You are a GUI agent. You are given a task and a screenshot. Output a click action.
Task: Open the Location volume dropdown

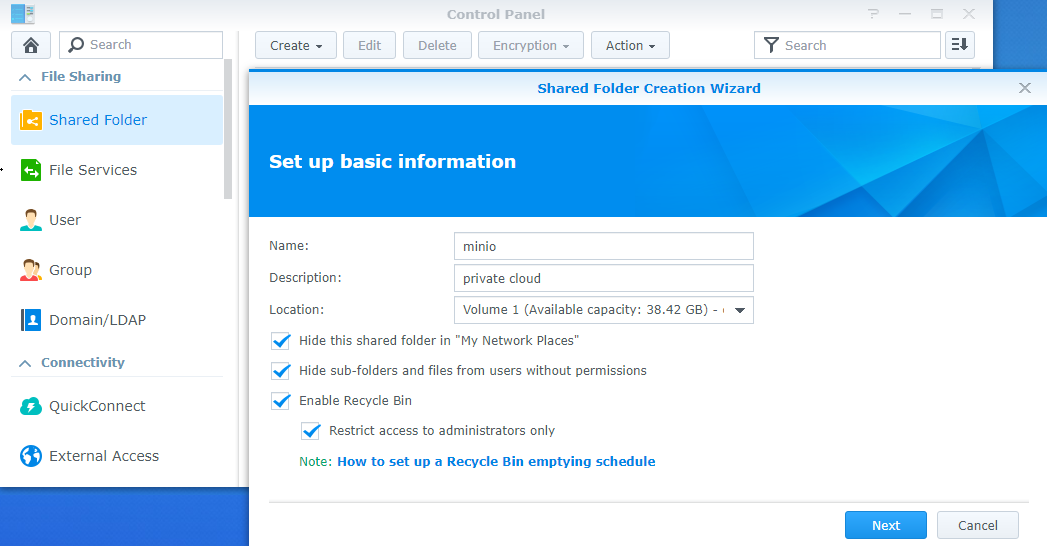[604, 310]
